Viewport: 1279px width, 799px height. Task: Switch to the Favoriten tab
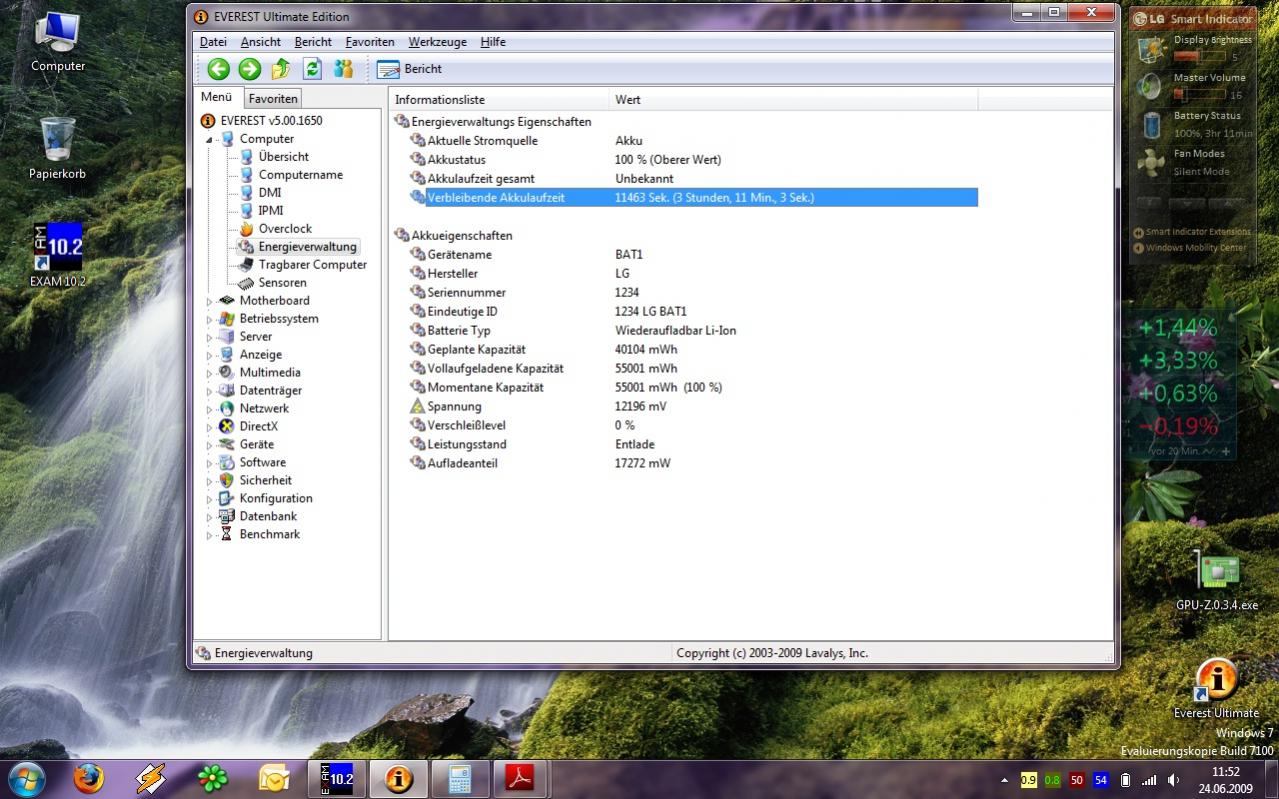tap(273, 98)
